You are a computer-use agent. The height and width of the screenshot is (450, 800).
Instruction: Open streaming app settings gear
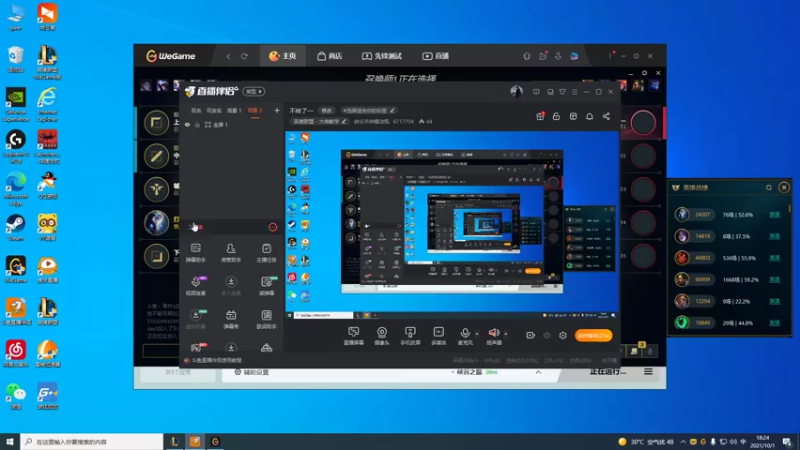click(x=563, y=335)
